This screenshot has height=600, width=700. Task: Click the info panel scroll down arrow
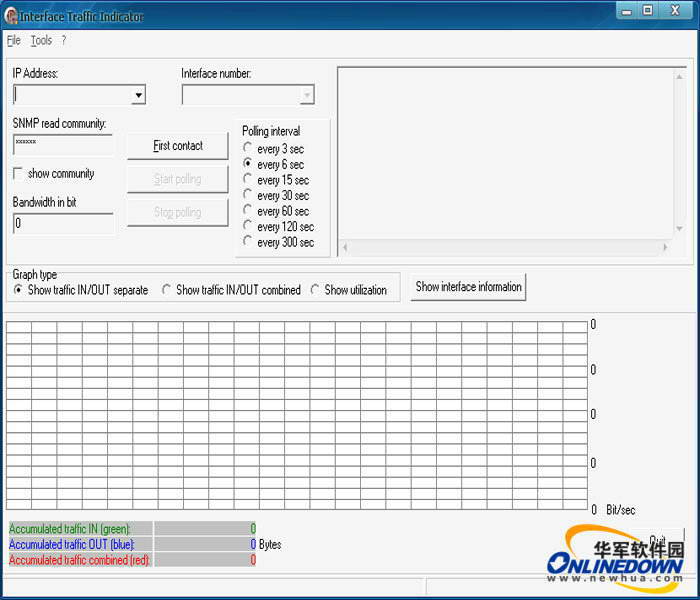pos(679,229)
